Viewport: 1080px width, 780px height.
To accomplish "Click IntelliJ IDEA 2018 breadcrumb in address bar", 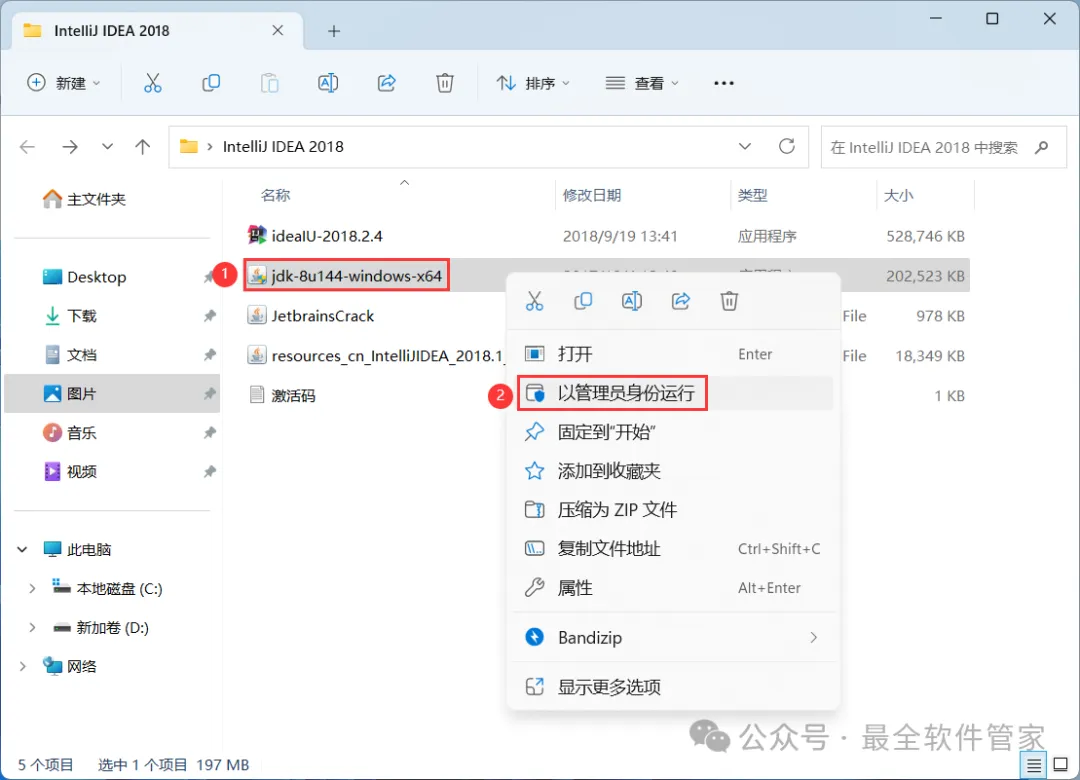I will (283, 147).
